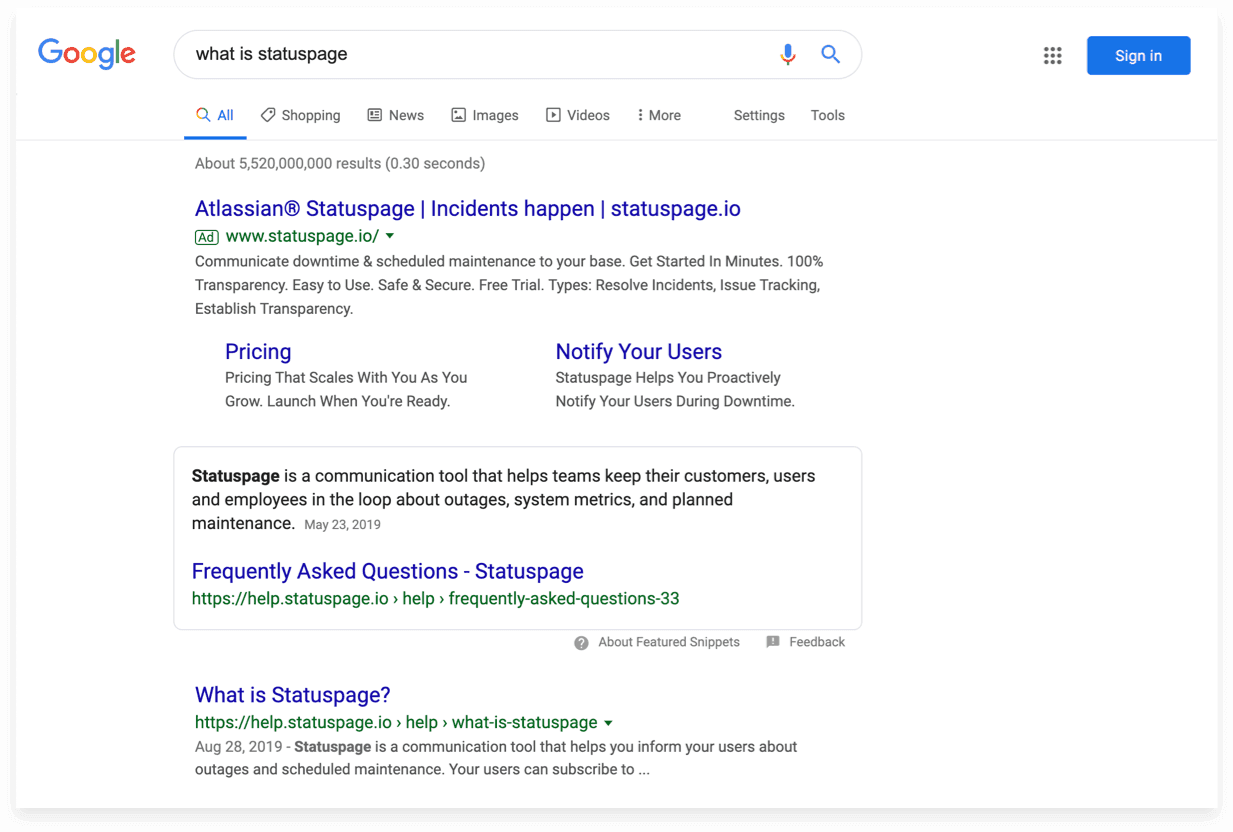This screenshot has width=1233, height=832.
Task: Open the More search options dropdown
Action: pos(657,114)
